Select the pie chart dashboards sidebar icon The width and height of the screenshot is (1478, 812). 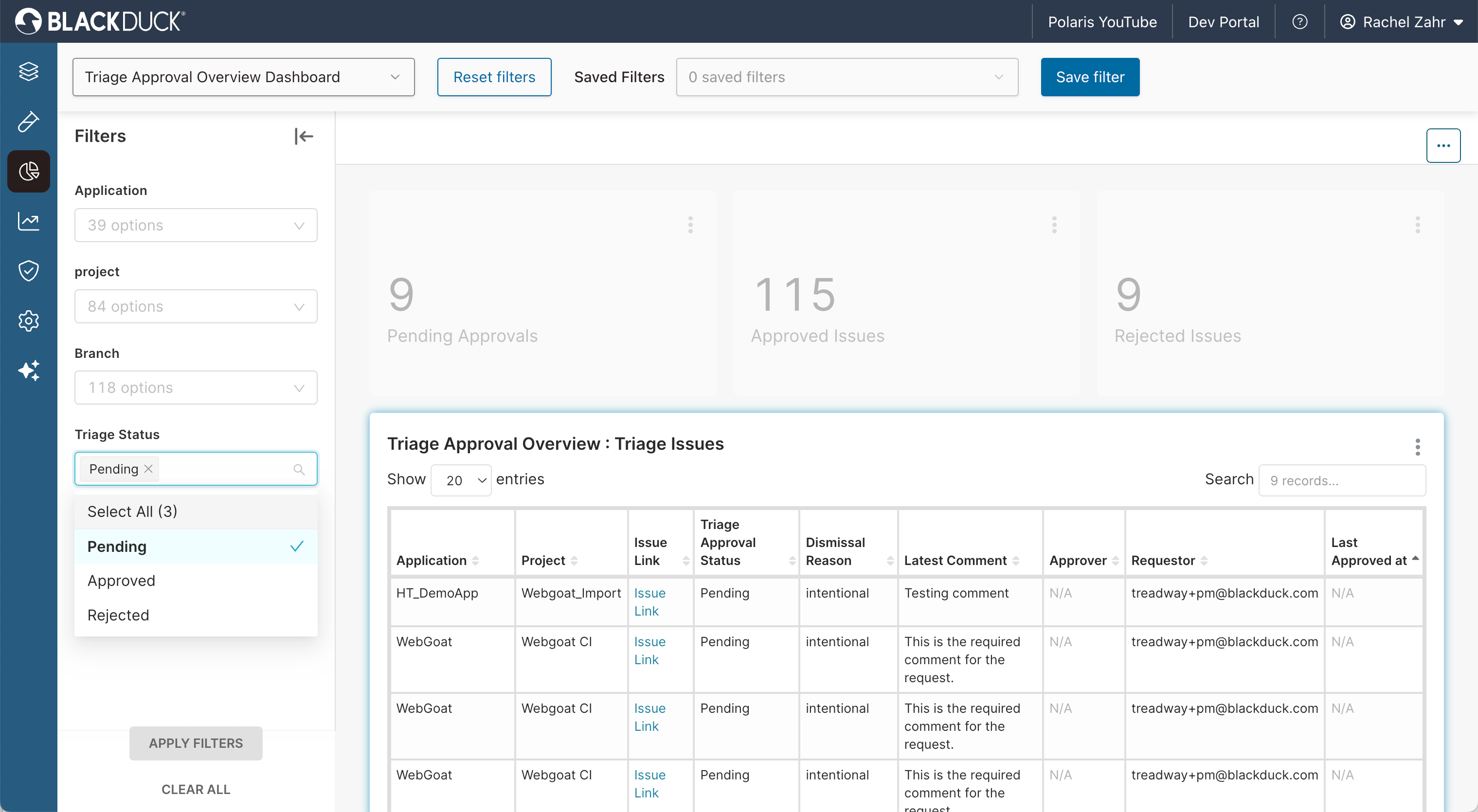(x=28, y=172)
